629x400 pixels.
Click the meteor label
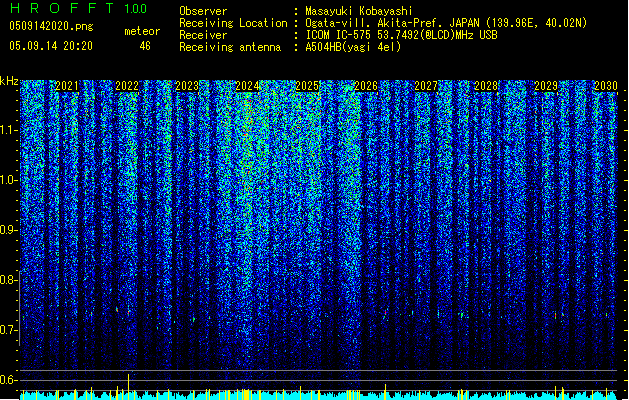pos(142,31)
